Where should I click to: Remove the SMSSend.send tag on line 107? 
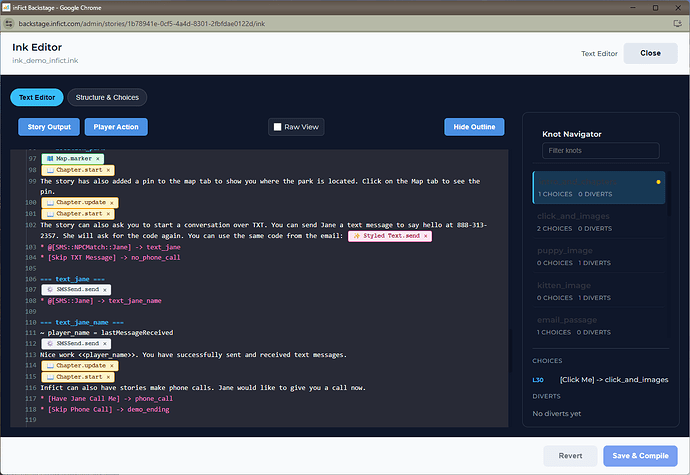point(105,290)
